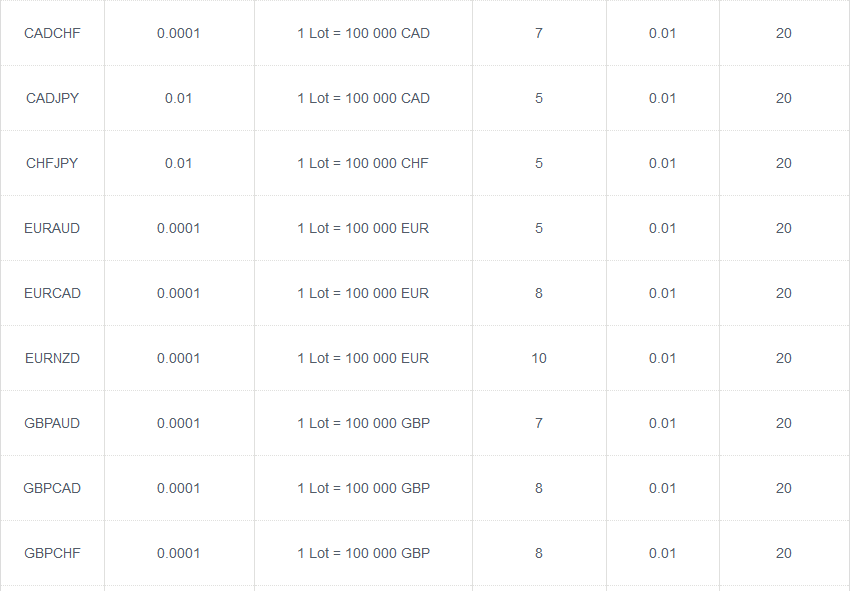Select the EURCAD spread value 8
The height and width of the screenshot is (591, 853).
539,293
